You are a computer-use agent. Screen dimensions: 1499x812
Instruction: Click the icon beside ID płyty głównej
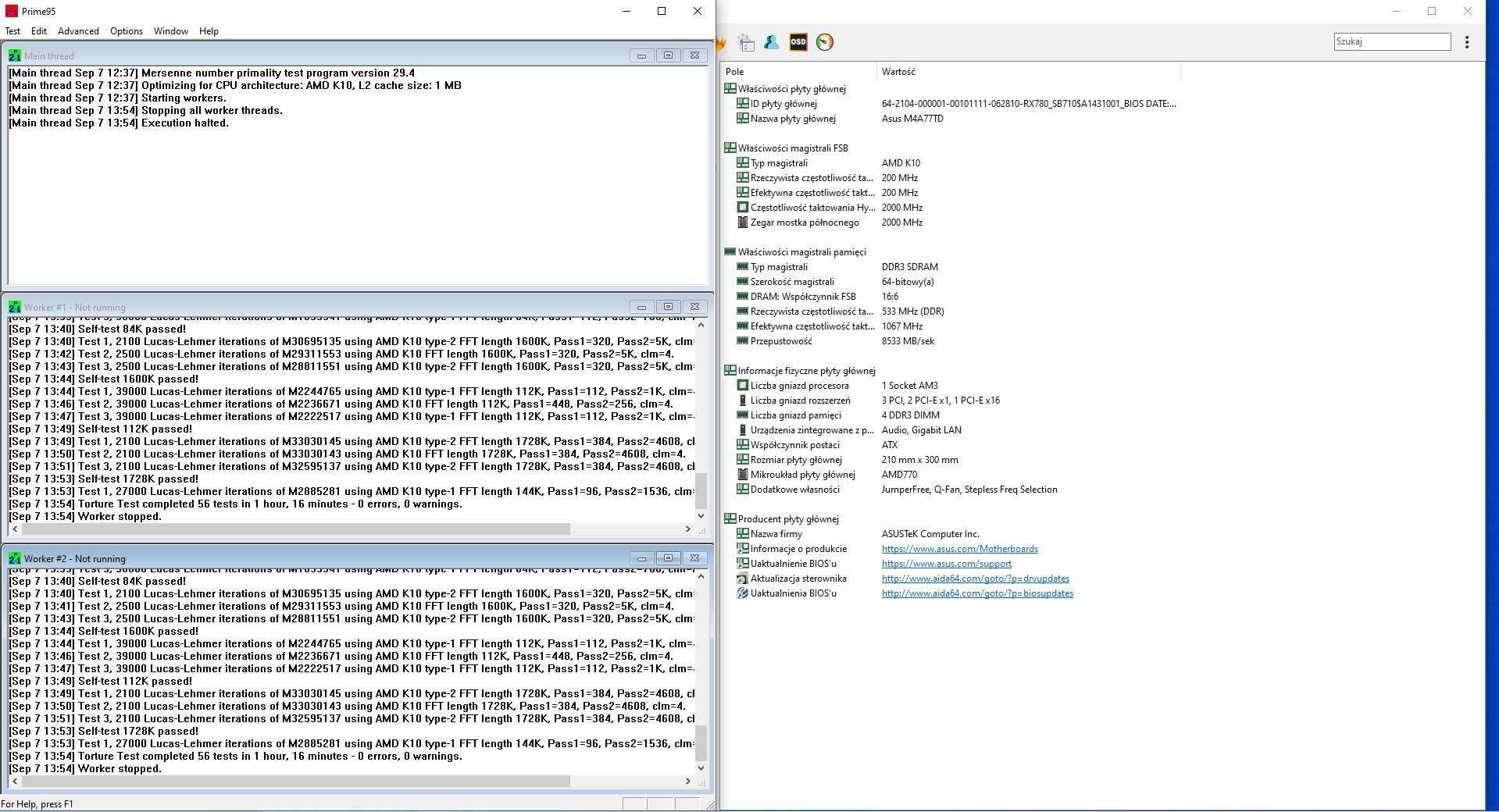tap(743, 103)
